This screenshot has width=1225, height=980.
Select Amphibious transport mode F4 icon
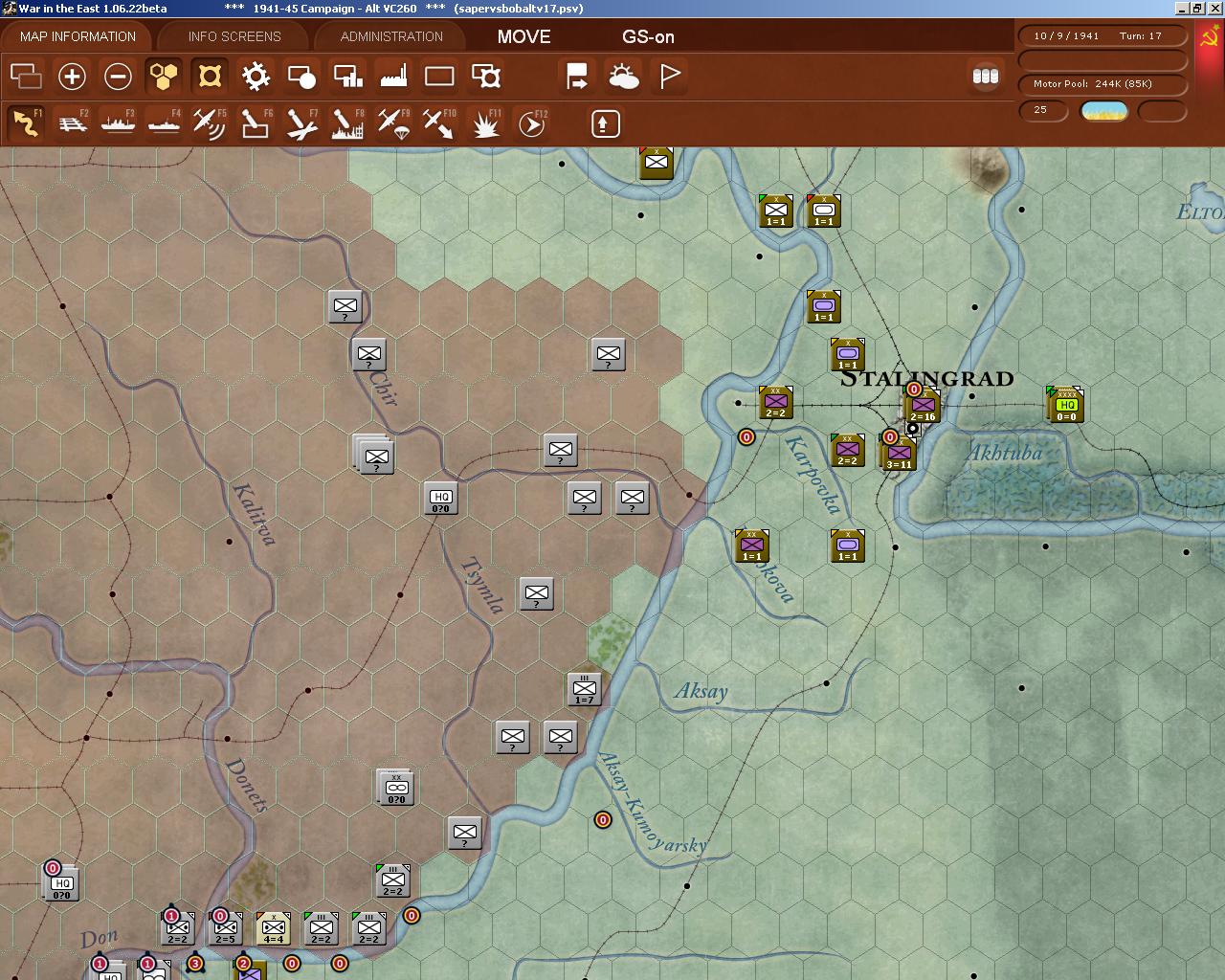click(164, 123)
